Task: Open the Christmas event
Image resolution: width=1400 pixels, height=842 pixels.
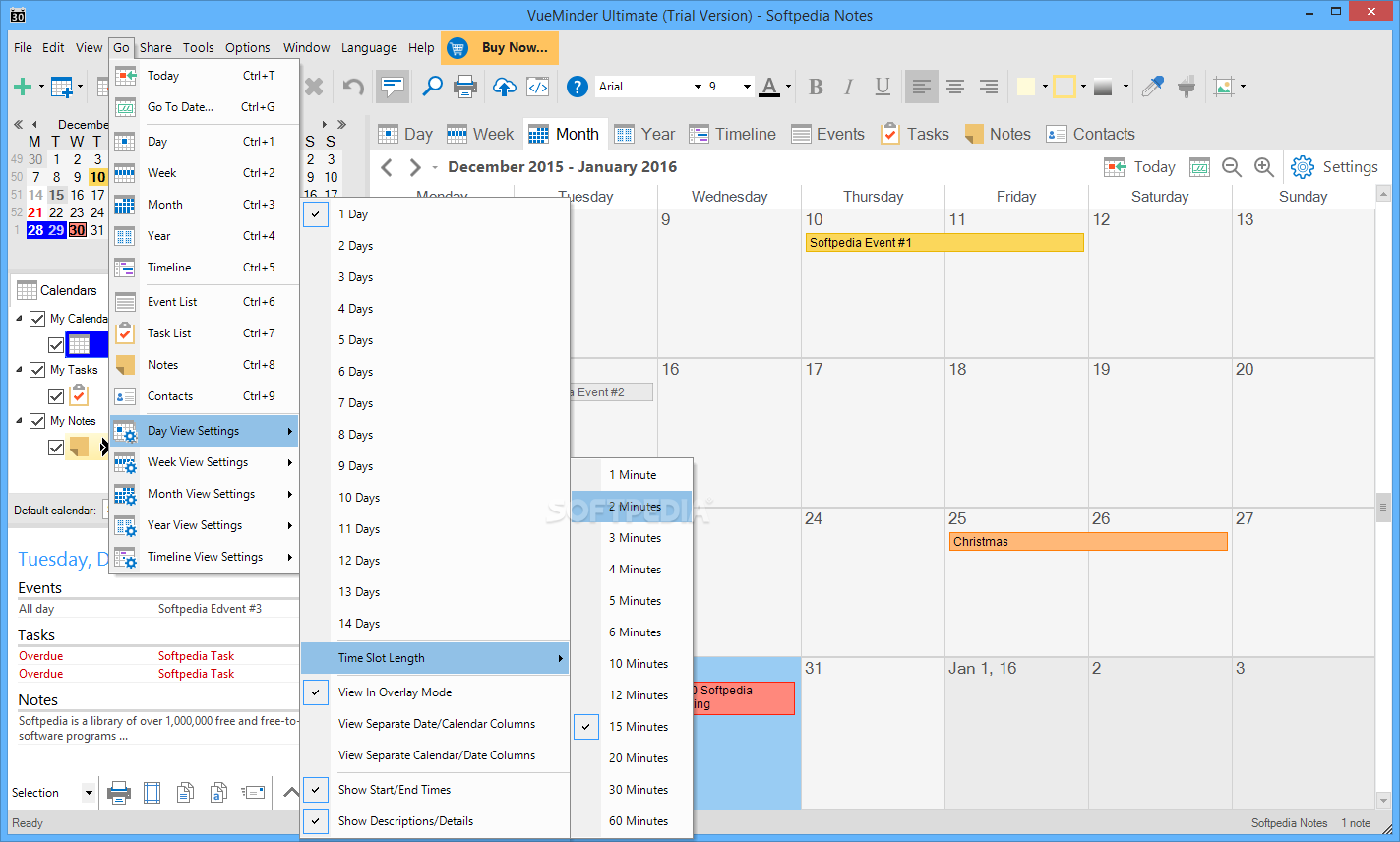Action: pos(1088,541)
